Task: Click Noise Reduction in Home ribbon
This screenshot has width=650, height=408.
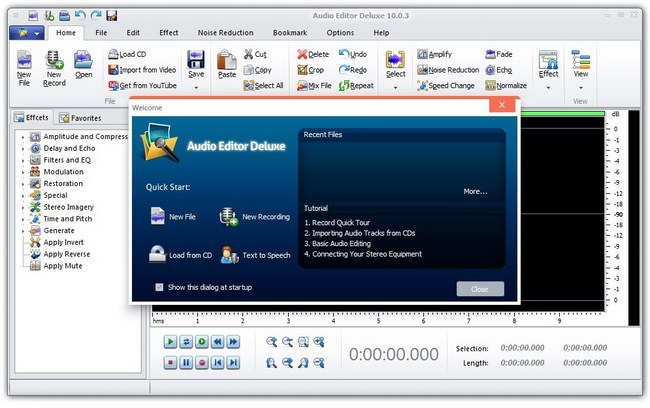Action: click(x=448, y=70)
